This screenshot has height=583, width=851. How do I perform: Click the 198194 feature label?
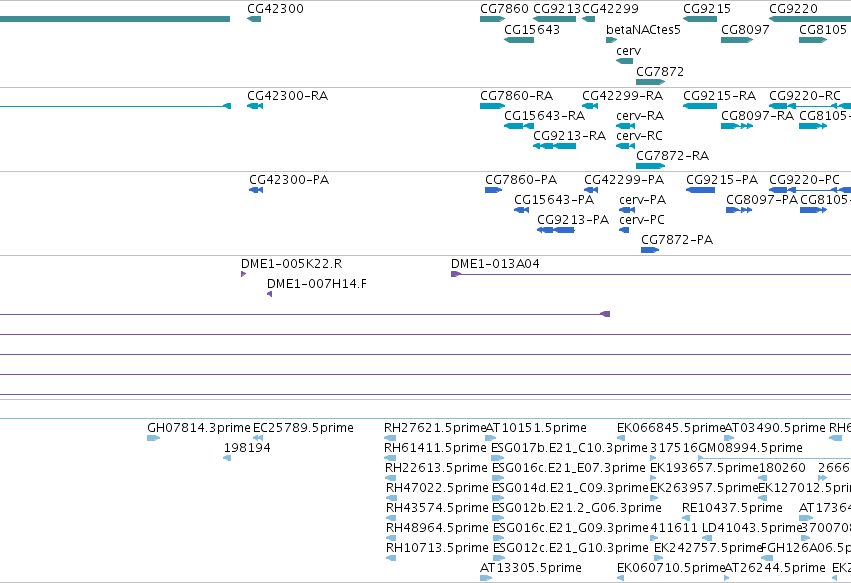247,448
